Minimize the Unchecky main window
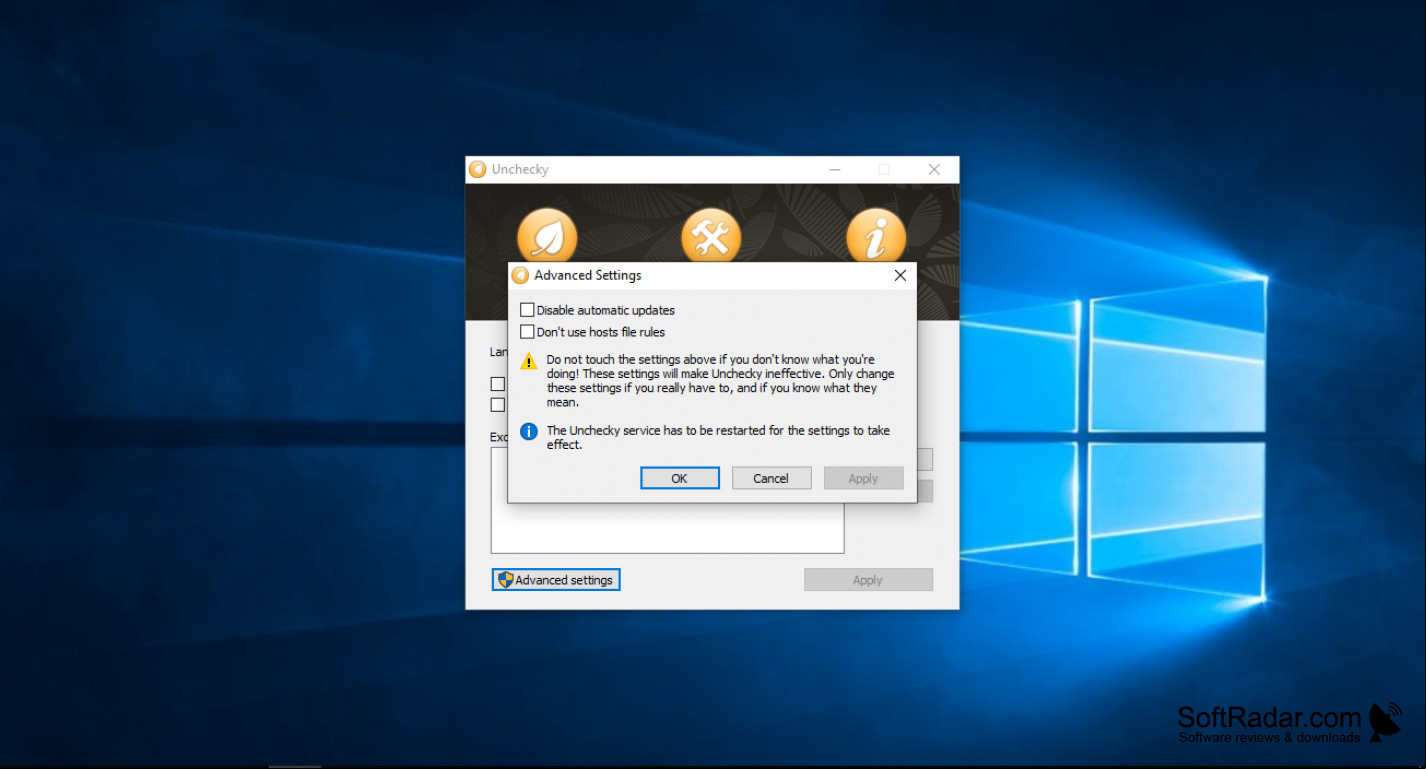Screen dimensions: 1426x769 pyautogui.click(x=835, y=169)
